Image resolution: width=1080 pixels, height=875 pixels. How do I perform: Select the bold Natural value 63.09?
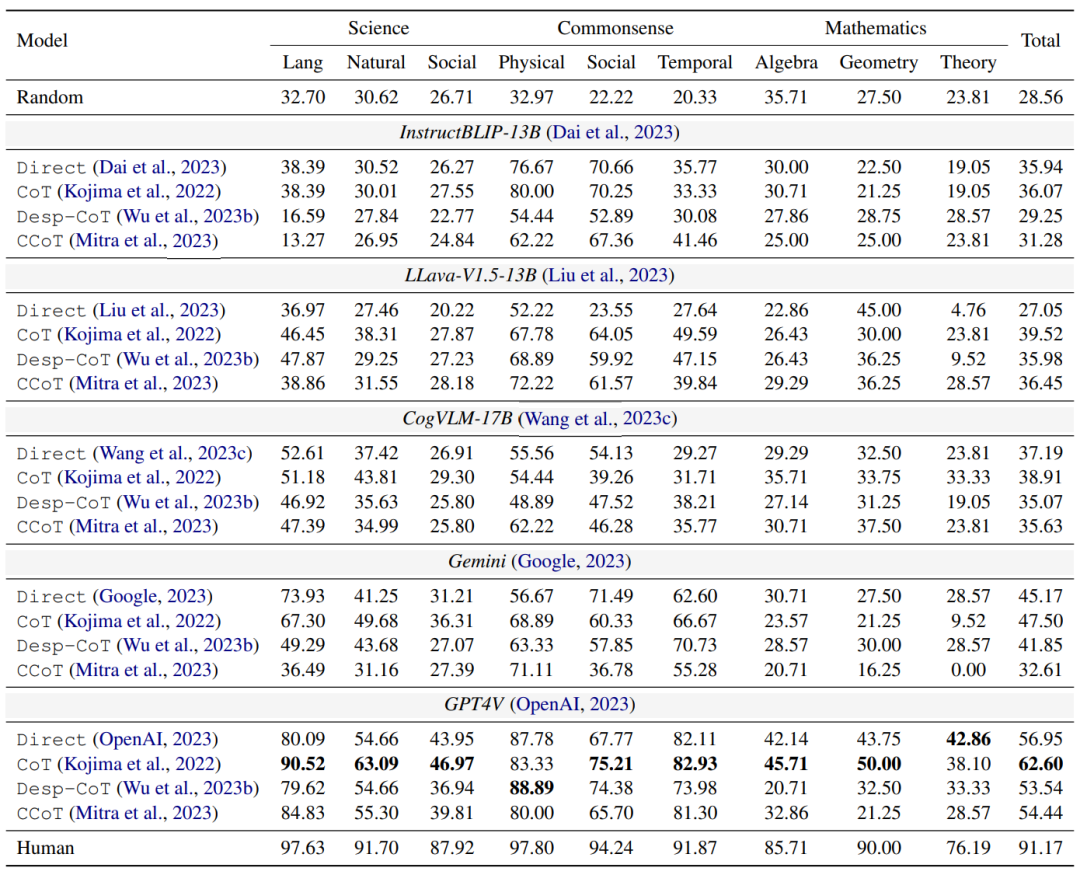click(x=376, y=763)
